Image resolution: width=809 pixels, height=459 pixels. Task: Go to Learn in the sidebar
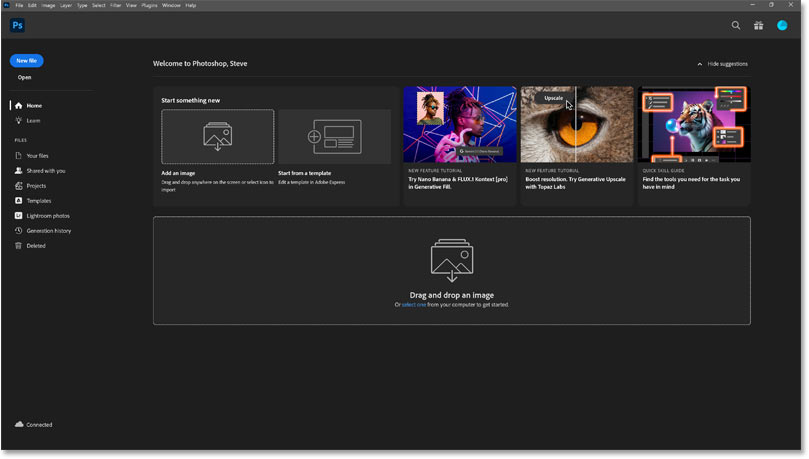(x=33, y=121)
